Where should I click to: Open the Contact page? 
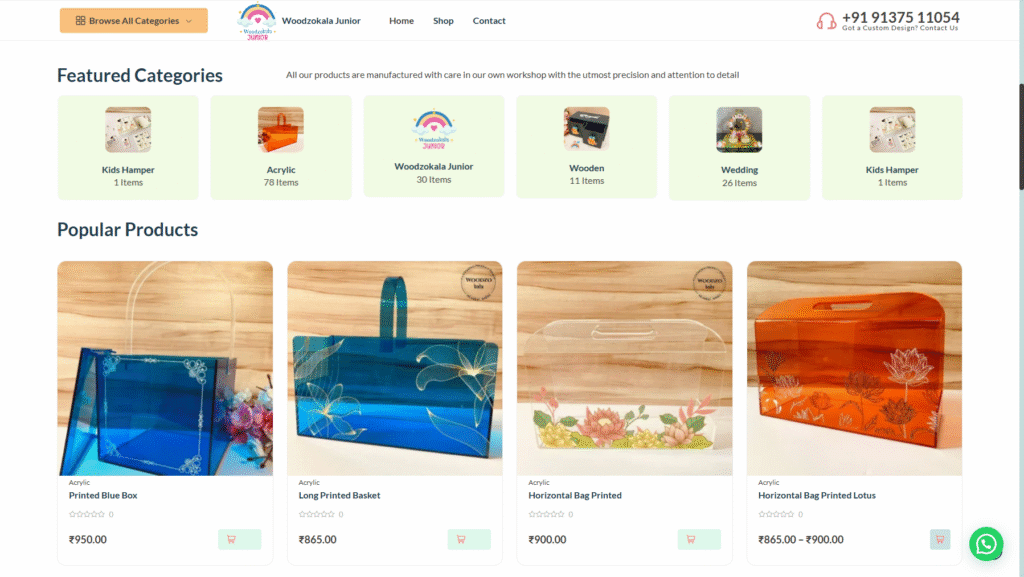(488, 21)
